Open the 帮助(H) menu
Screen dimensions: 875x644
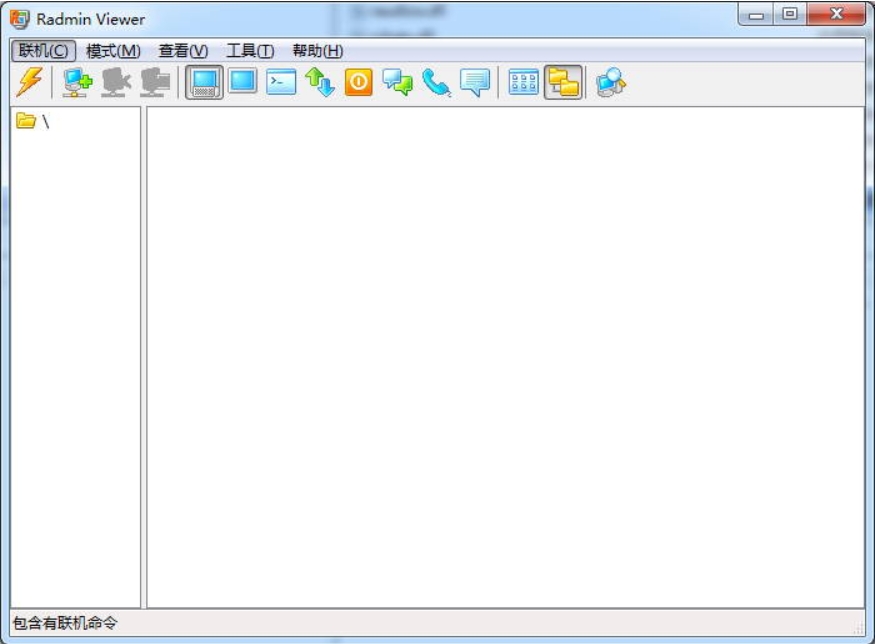[318, 51]
